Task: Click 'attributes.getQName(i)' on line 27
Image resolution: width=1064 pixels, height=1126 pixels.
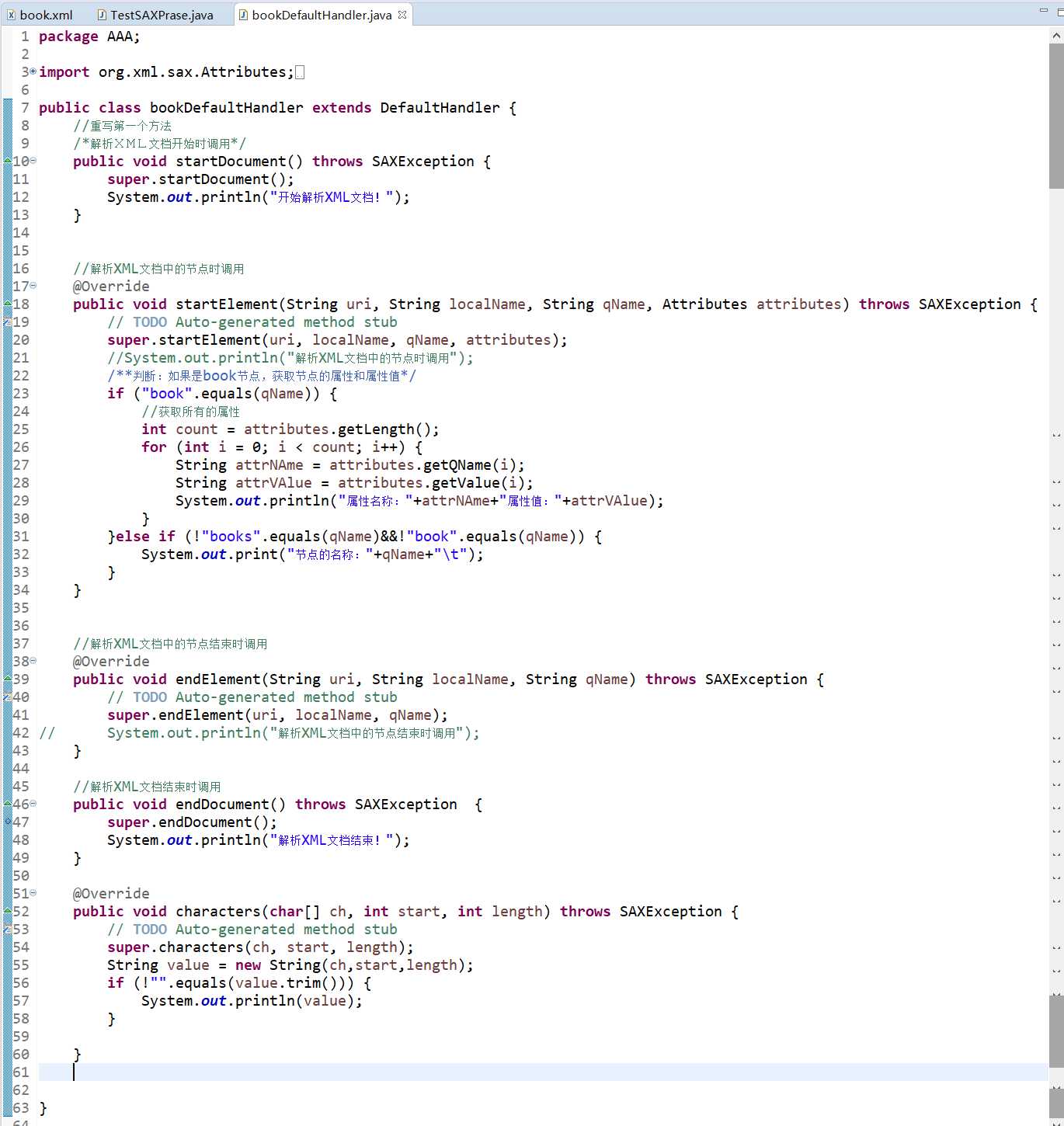Action: (x=422, y=465)
